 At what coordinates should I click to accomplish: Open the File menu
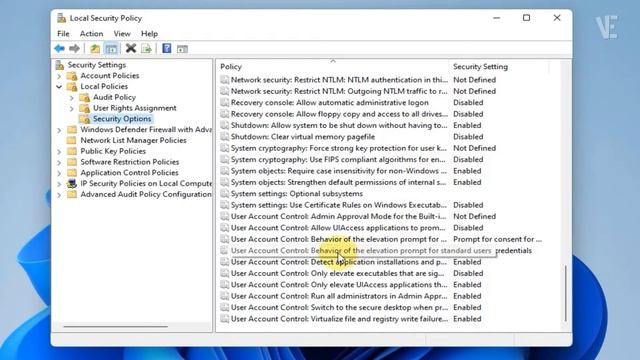click(x=63, y=34)
